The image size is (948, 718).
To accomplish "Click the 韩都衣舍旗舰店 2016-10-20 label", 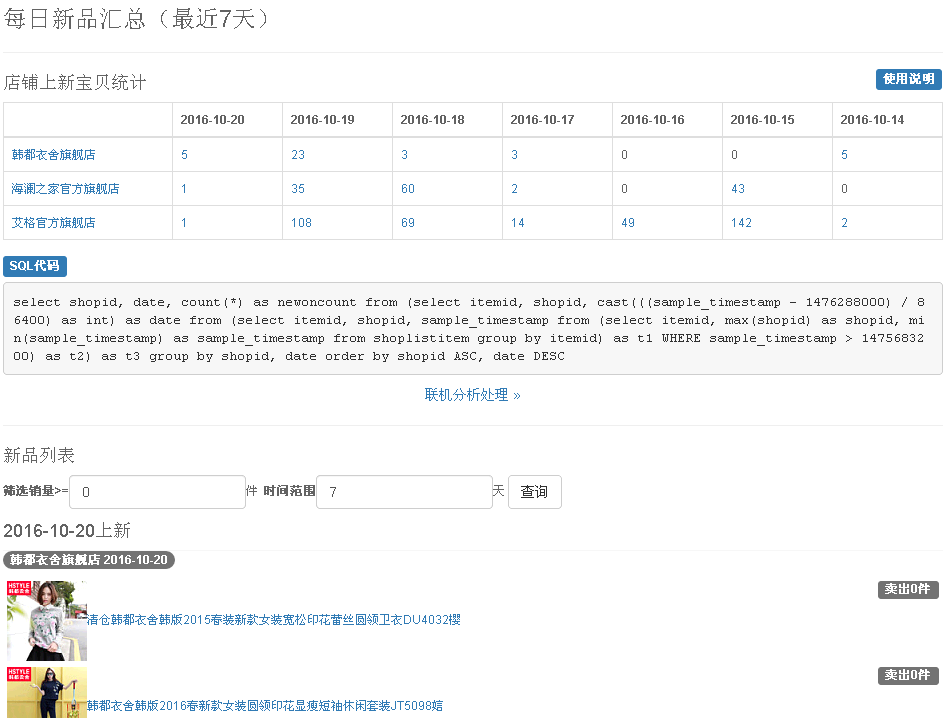I will 89,560.
